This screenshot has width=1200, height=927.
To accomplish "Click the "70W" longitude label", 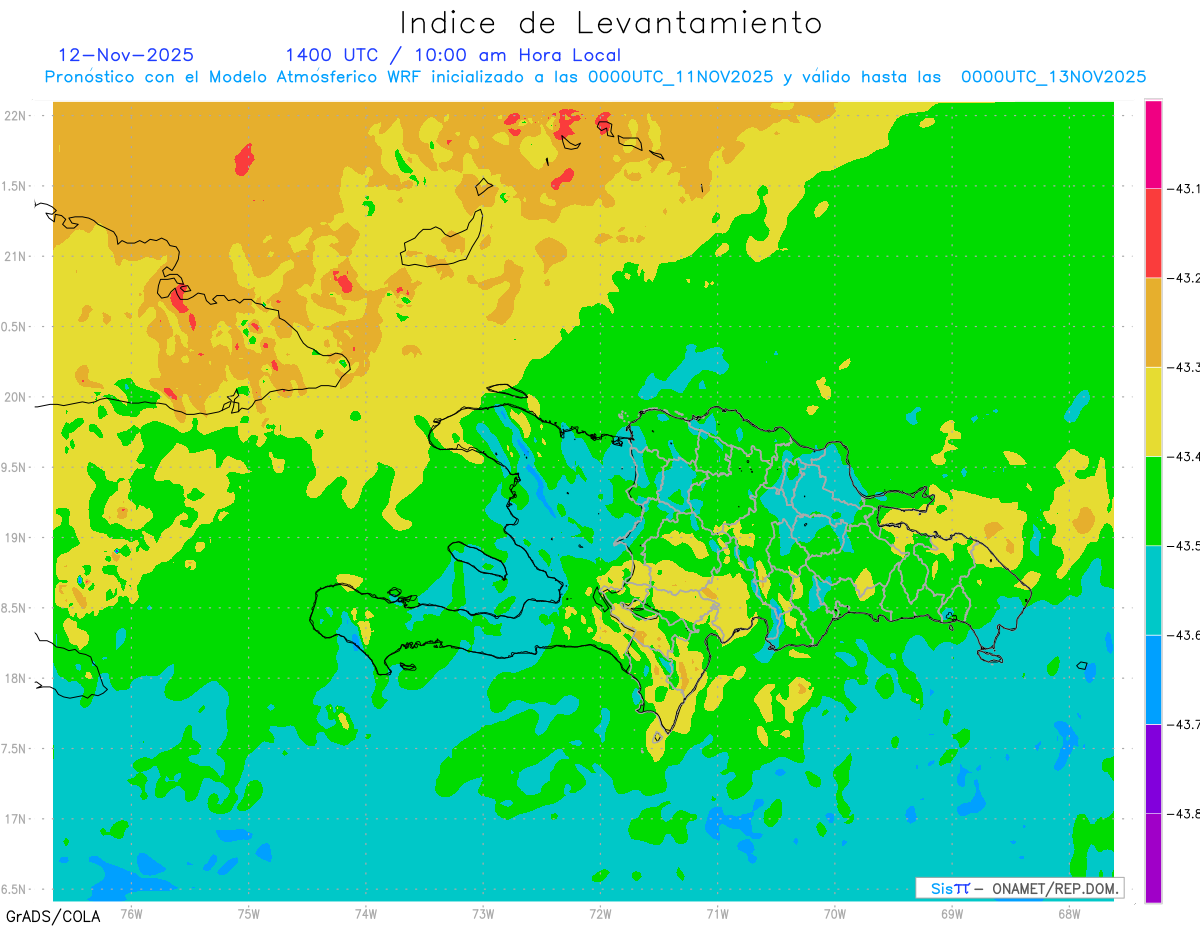I will coord(835,913).
